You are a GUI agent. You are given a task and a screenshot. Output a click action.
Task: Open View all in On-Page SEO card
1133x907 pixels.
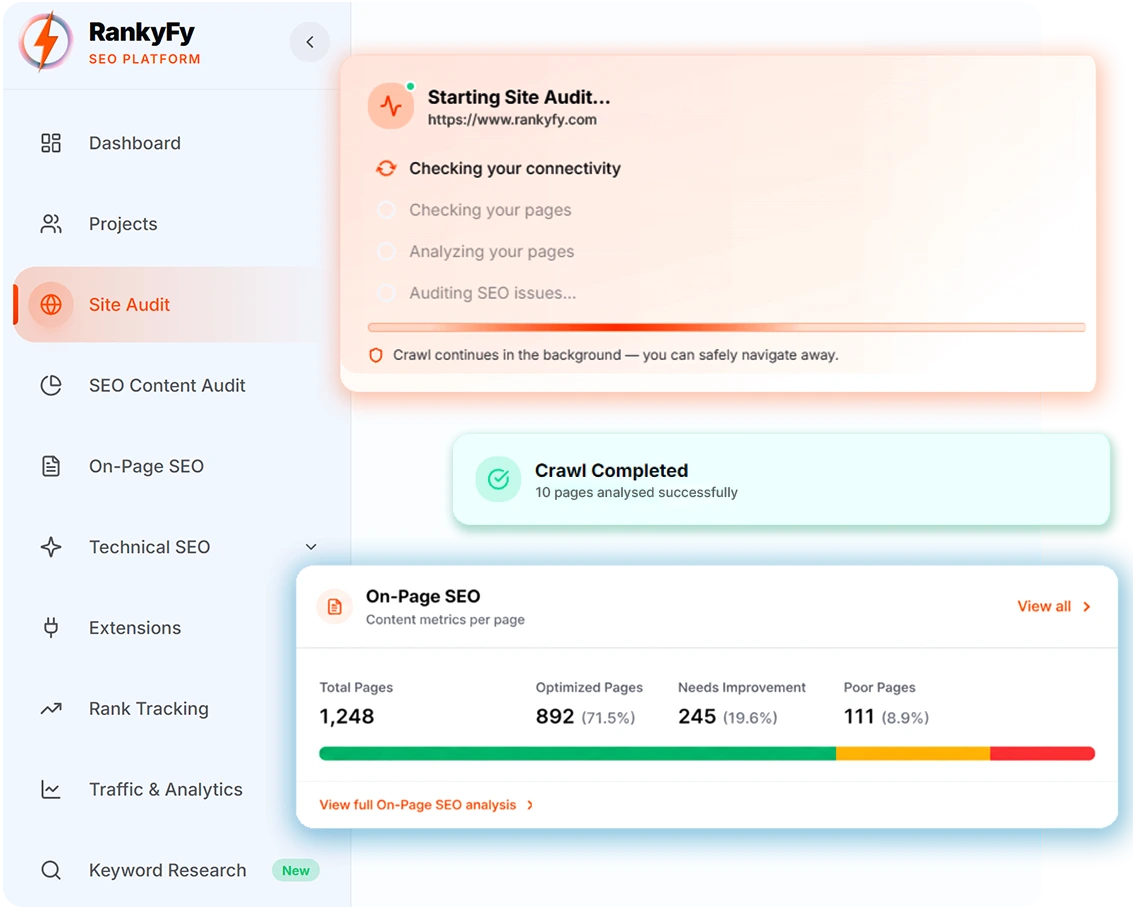1044,606
